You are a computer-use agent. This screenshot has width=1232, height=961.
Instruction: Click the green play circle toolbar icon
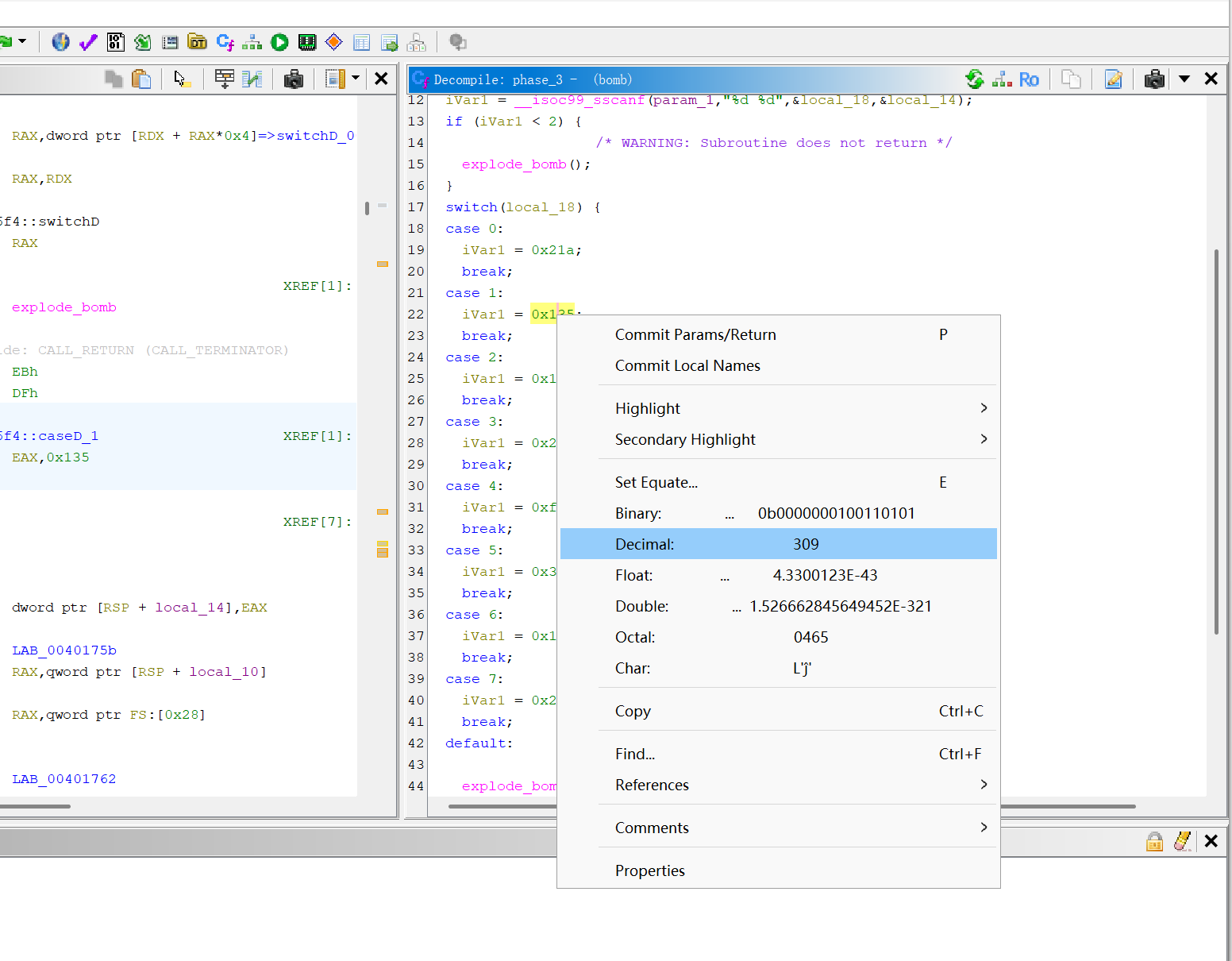tap(279, 42)
